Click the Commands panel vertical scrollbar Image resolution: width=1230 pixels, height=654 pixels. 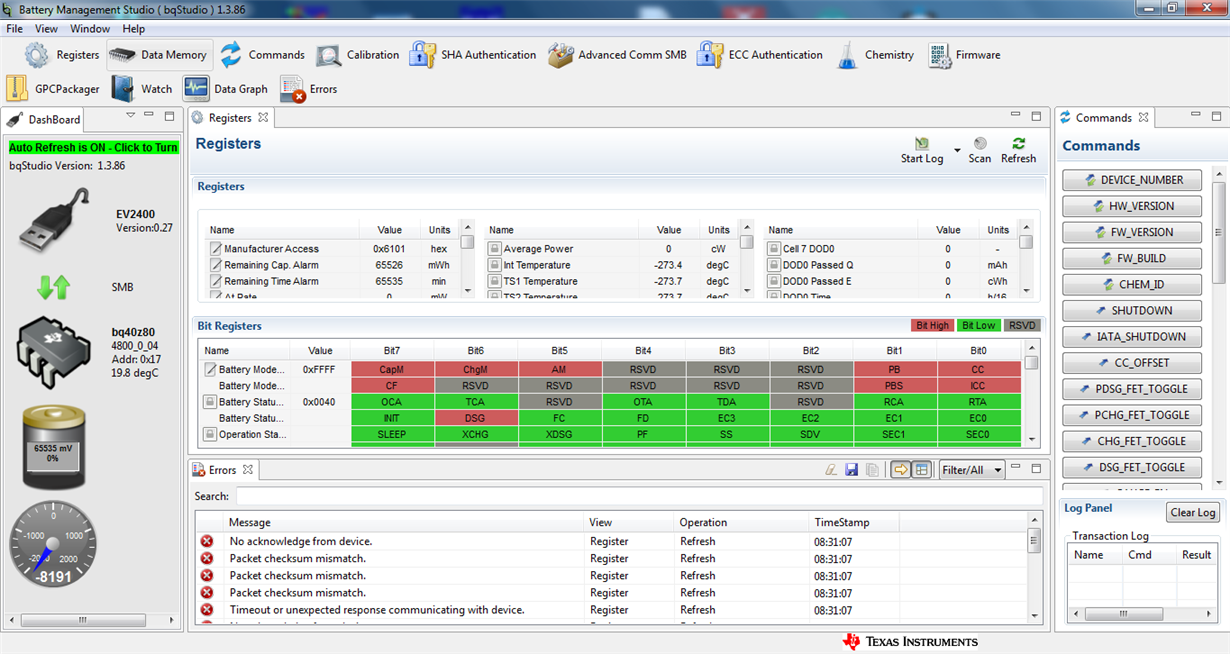coord(1218,330)
